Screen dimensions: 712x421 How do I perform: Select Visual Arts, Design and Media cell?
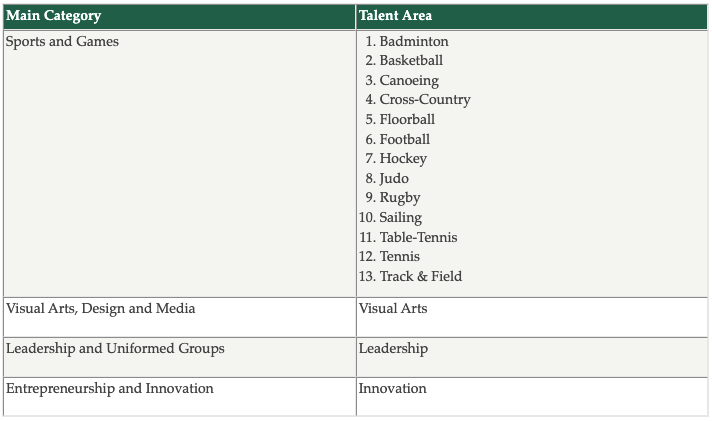179,317
